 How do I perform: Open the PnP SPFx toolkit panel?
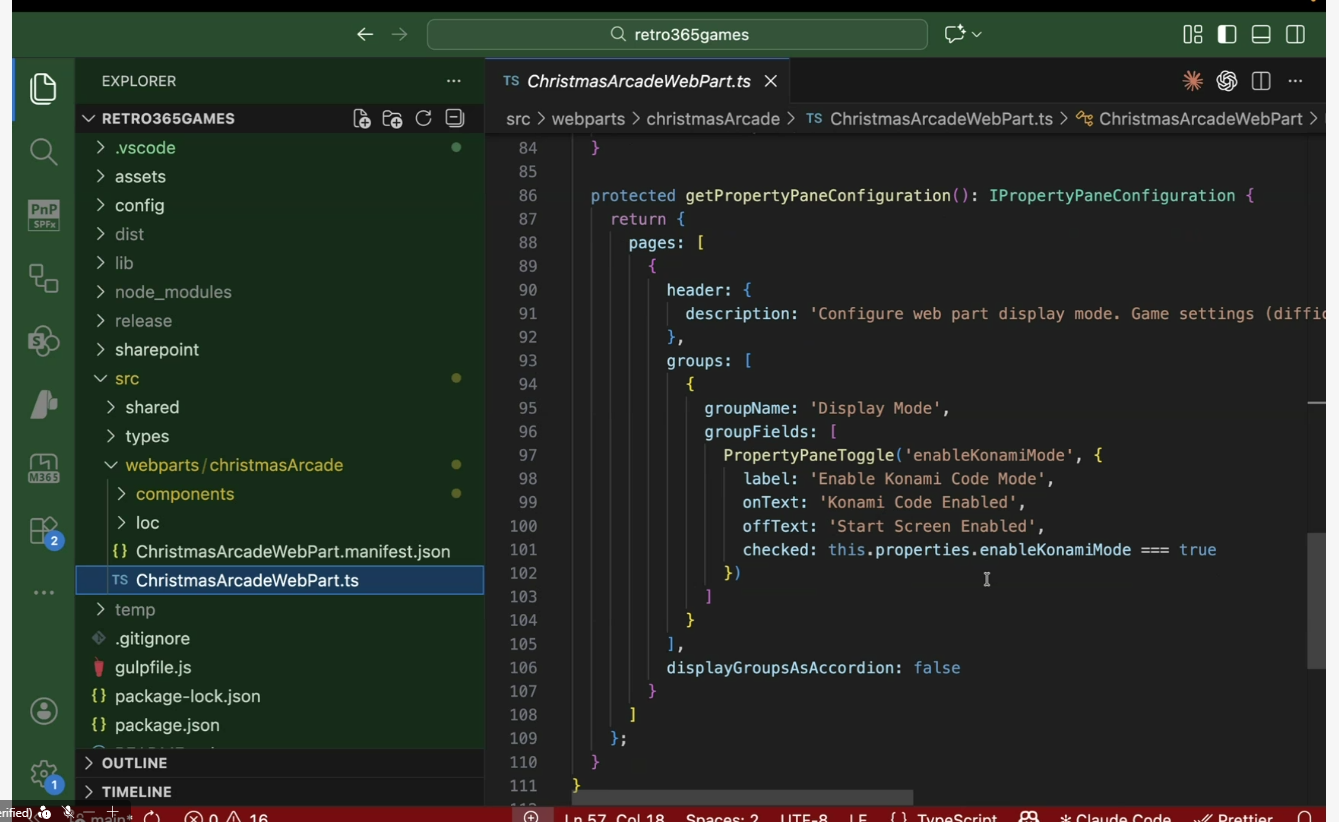click(43, 214)
